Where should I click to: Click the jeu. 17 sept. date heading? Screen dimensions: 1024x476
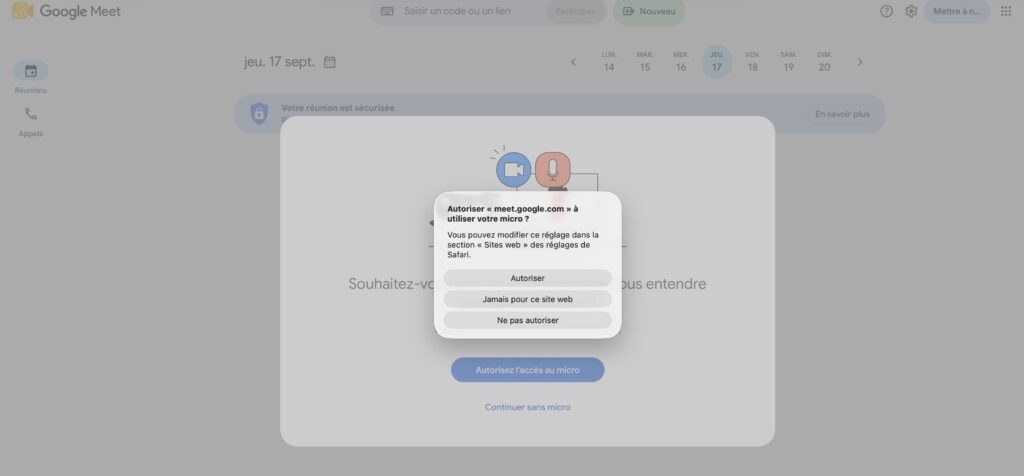[280, 62]
